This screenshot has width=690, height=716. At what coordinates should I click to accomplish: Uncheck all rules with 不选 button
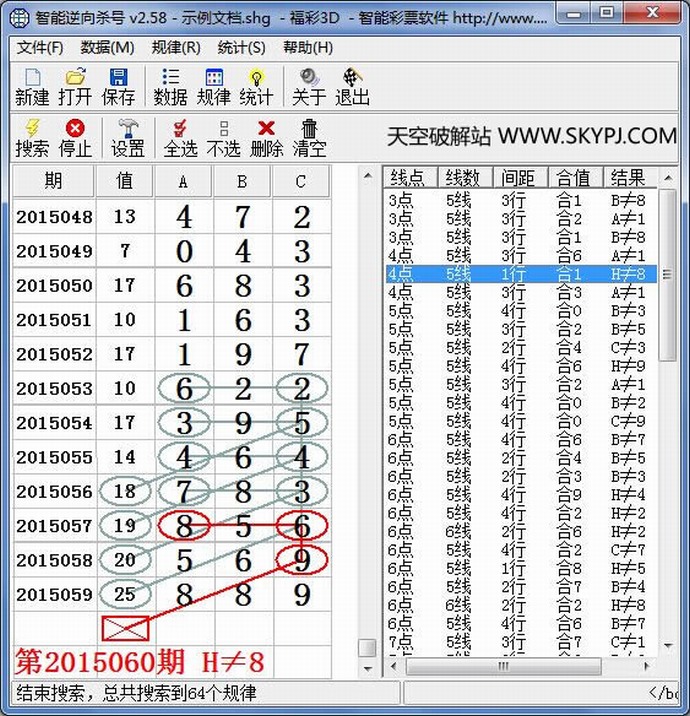click(x=223, y=138)
